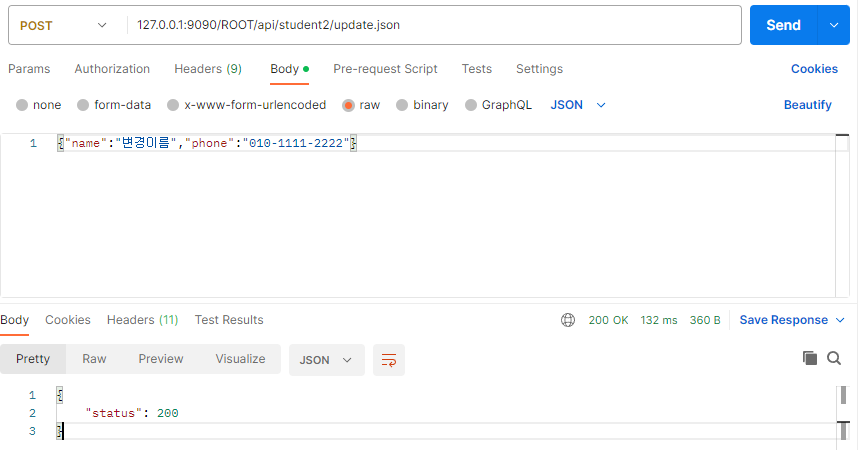
Task: Switch to the Test Results tab
Action: tap(229, 320)
